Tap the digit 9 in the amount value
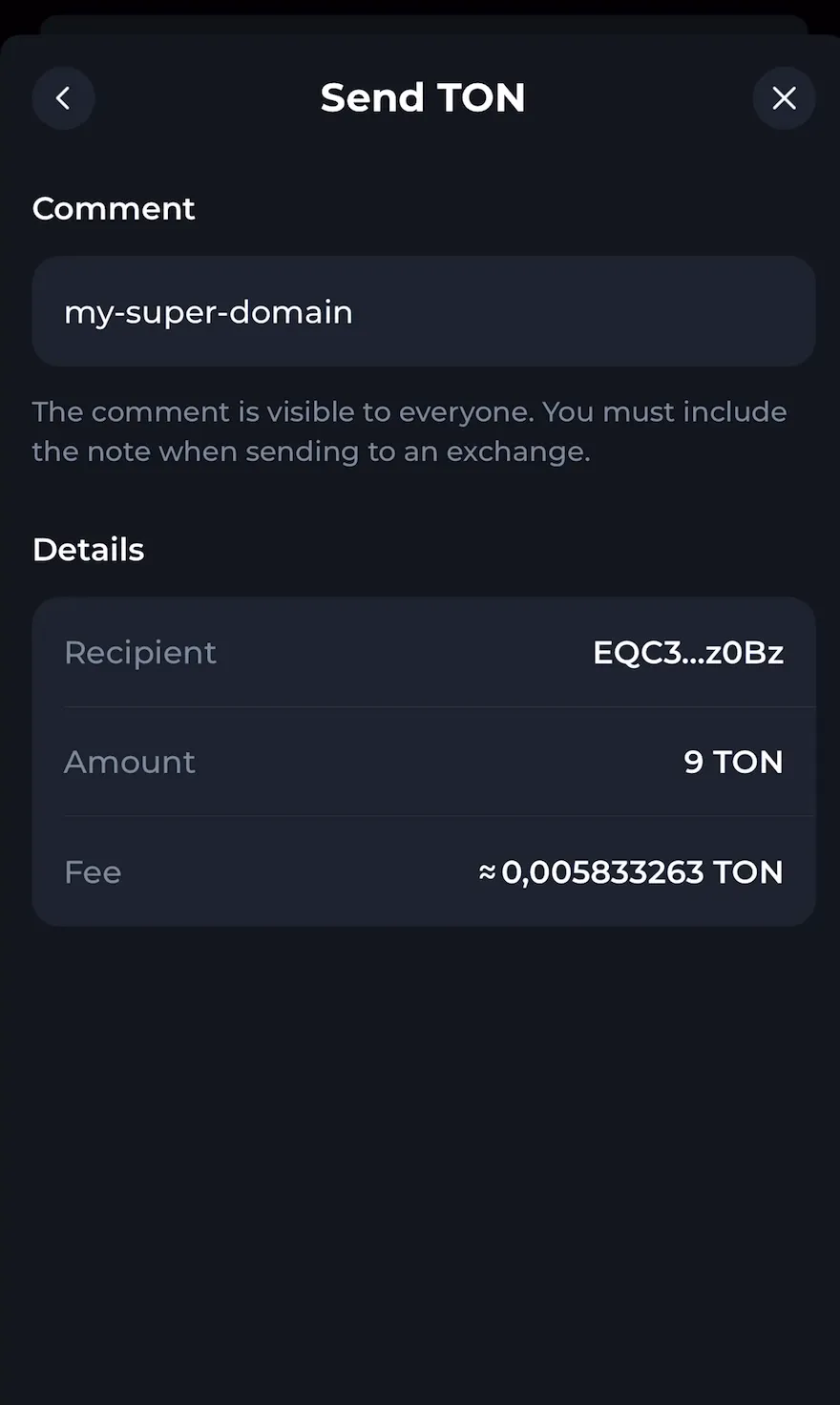840x1405 pixels. 694,762
